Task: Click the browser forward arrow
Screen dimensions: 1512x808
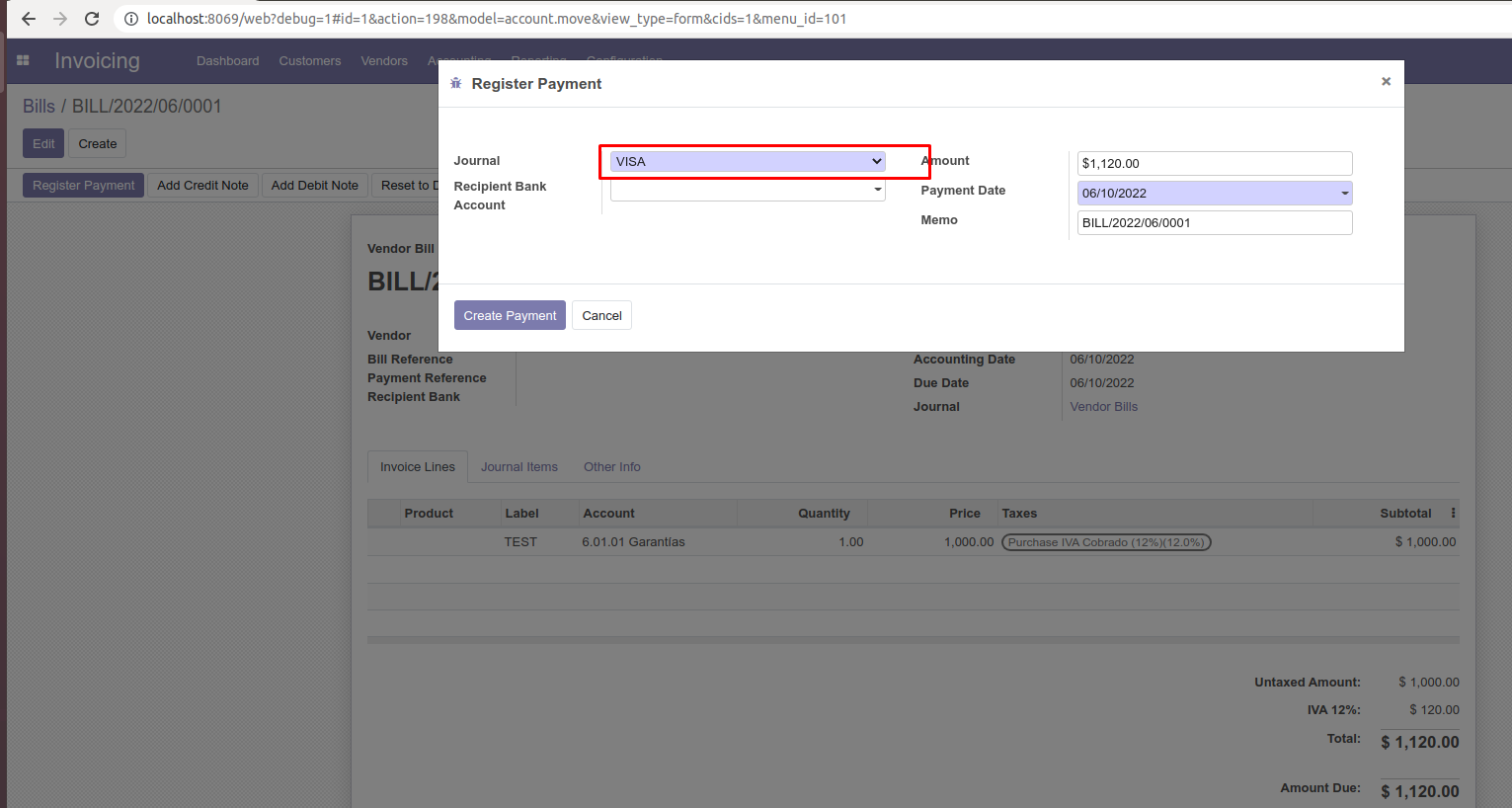Action: 59,18
